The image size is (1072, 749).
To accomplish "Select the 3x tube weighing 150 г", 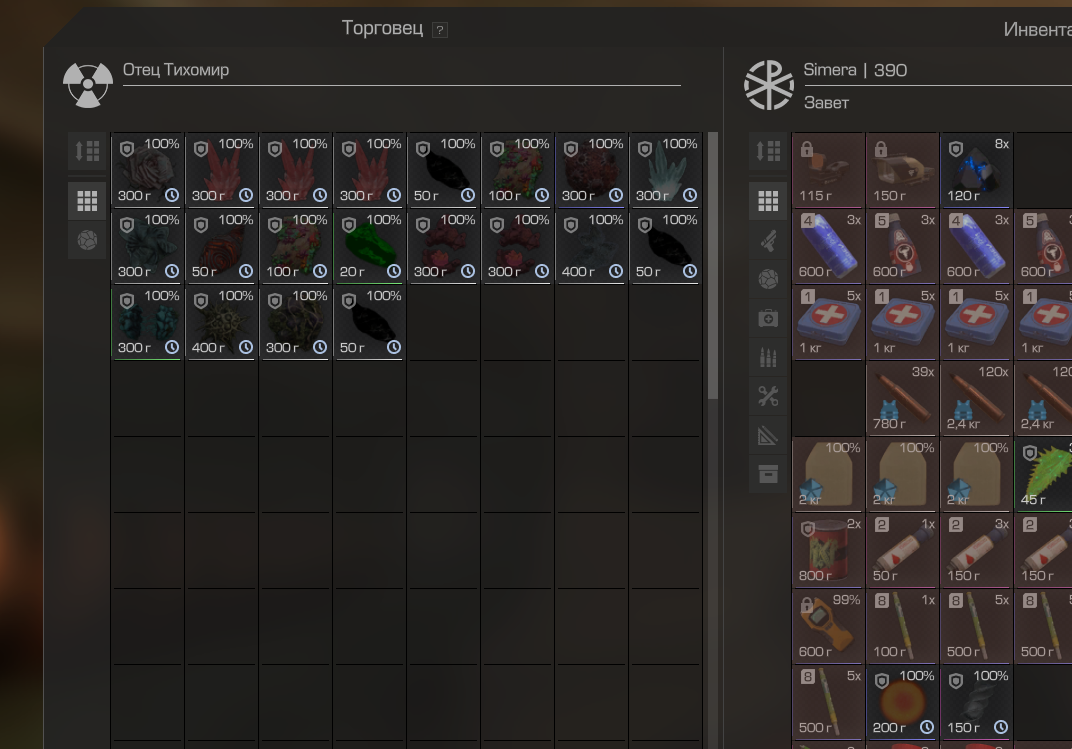I will click(976, 549).
